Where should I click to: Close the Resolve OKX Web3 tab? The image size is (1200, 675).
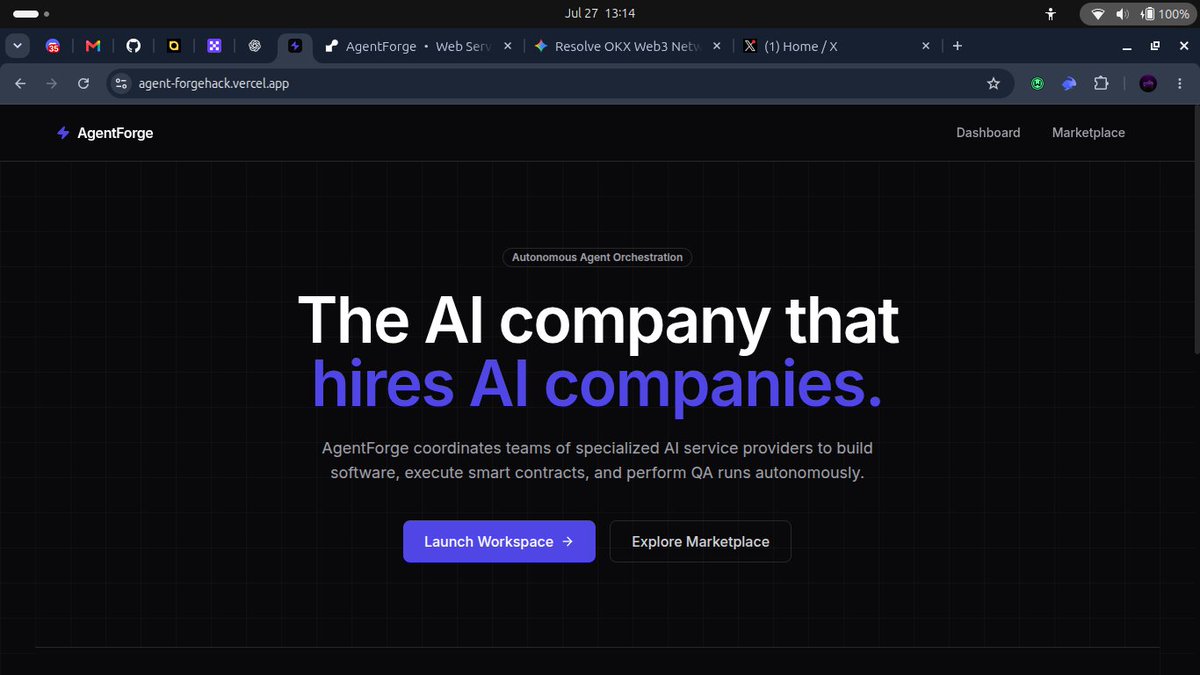click(x=717, y=46)
